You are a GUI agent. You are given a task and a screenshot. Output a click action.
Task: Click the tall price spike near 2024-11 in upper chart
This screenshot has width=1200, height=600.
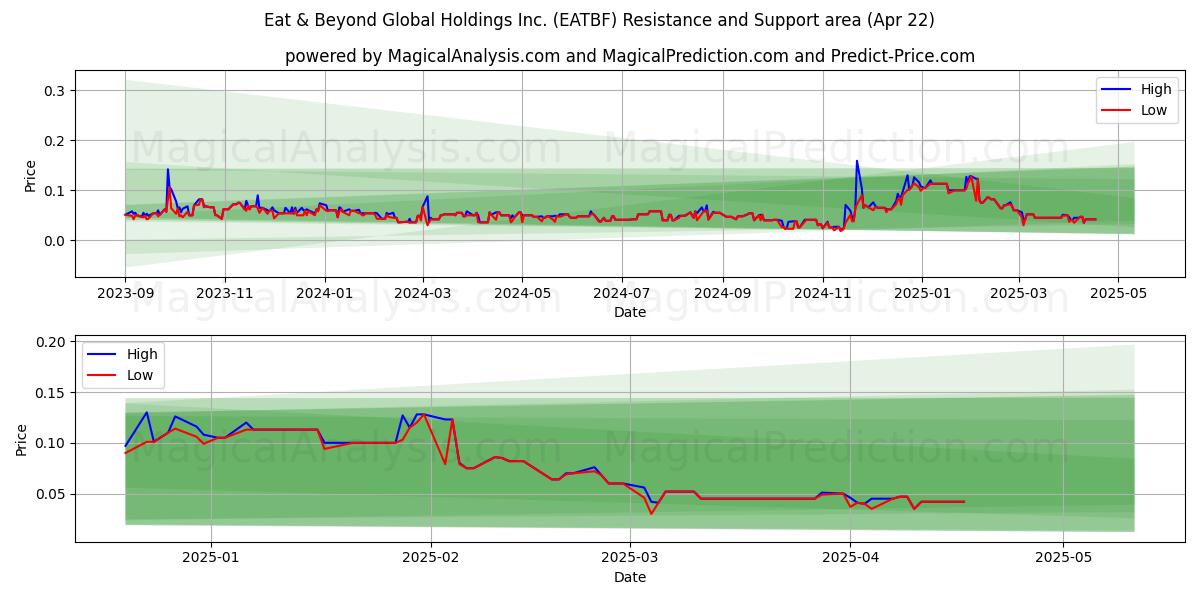click(x=856, y=161)
